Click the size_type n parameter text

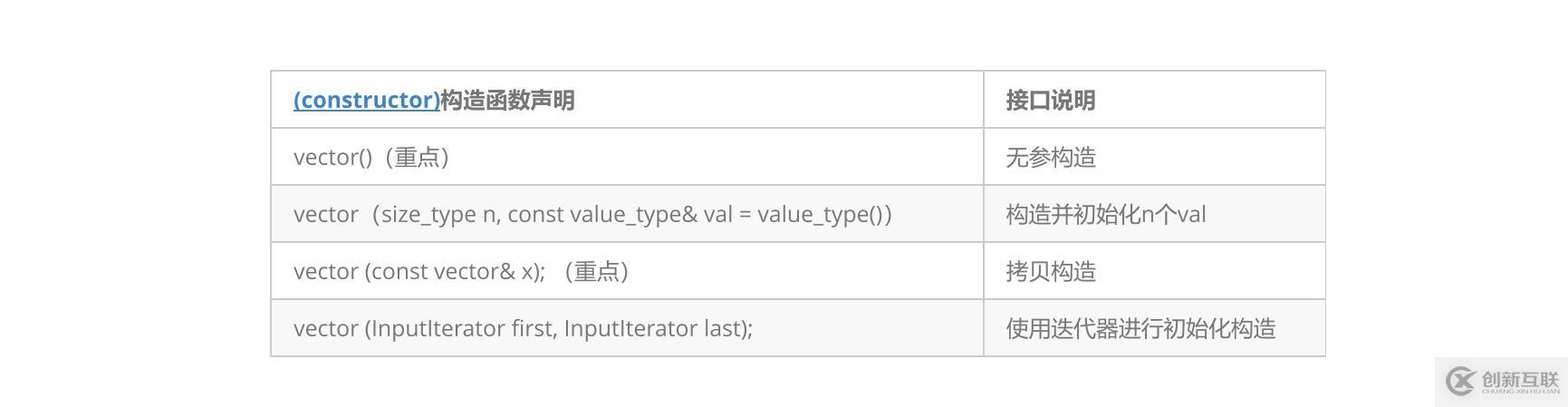pos(438,215)
